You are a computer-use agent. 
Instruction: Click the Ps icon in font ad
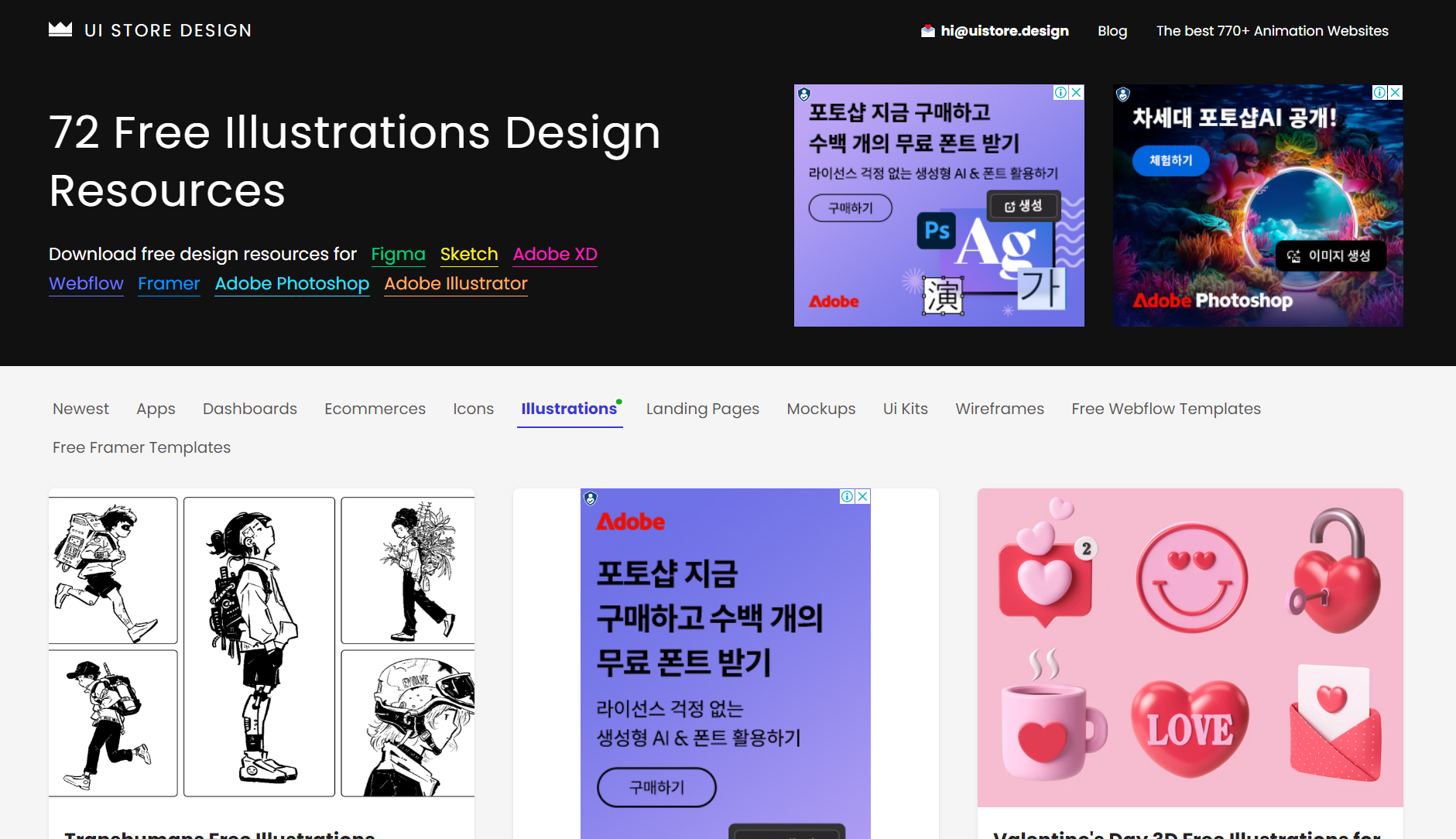(x=937, y=231)
